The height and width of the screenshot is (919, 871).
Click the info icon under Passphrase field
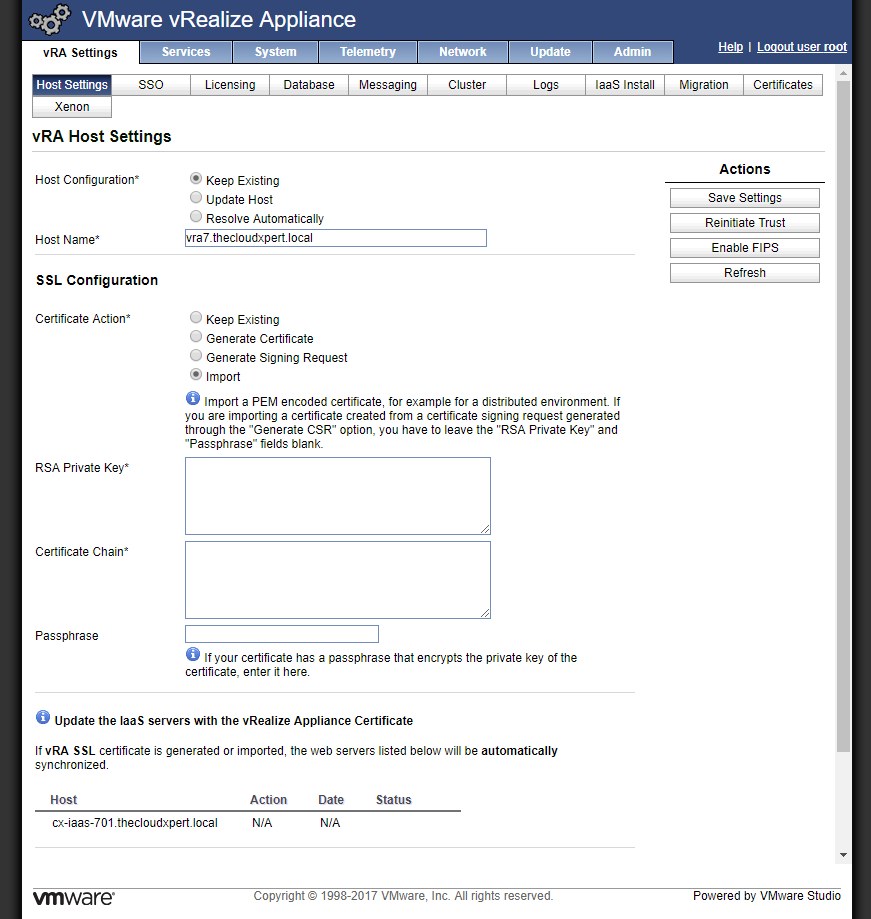coord(193,655)
